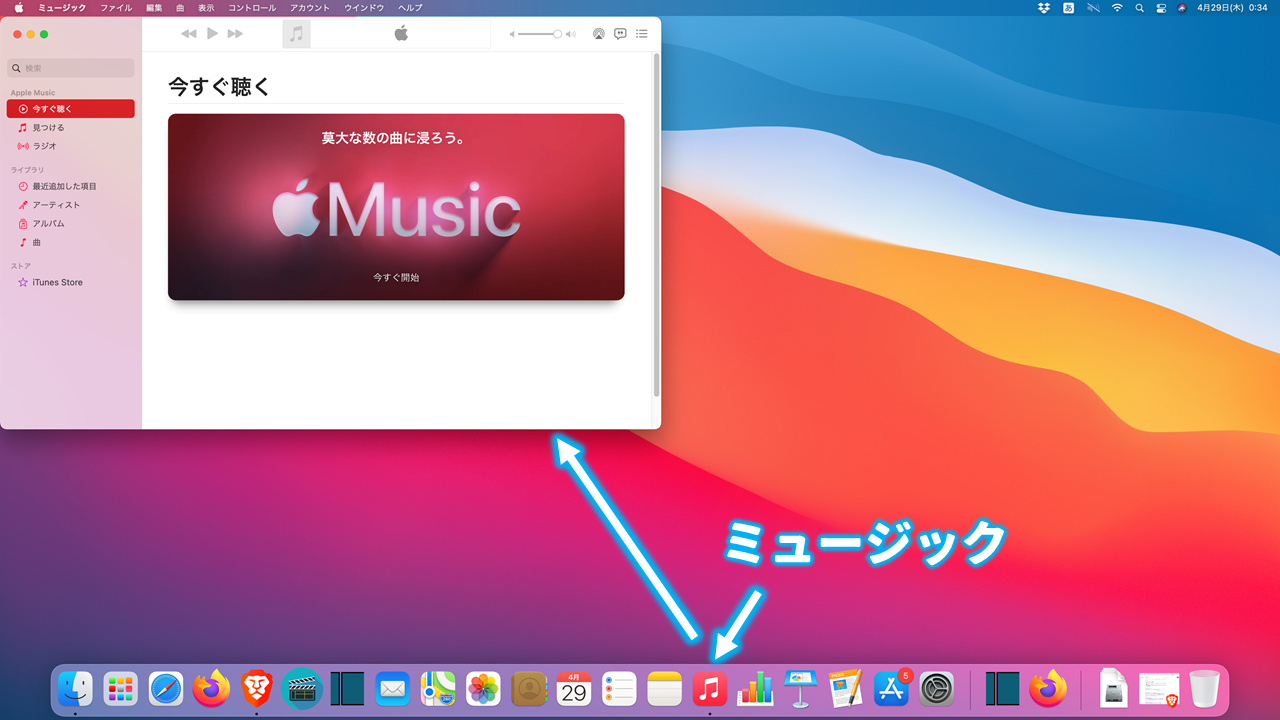The height and width of the screenshot is (720, 1280).
Task: Select アーティスト in the library
Action: coord(56,205)
